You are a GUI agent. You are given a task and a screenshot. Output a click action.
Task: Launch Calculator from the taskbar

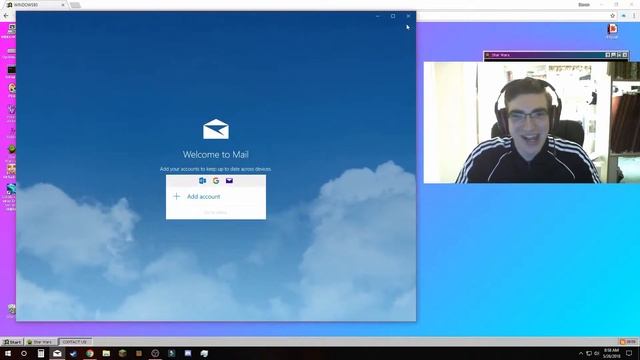click(x=41, y=353)
